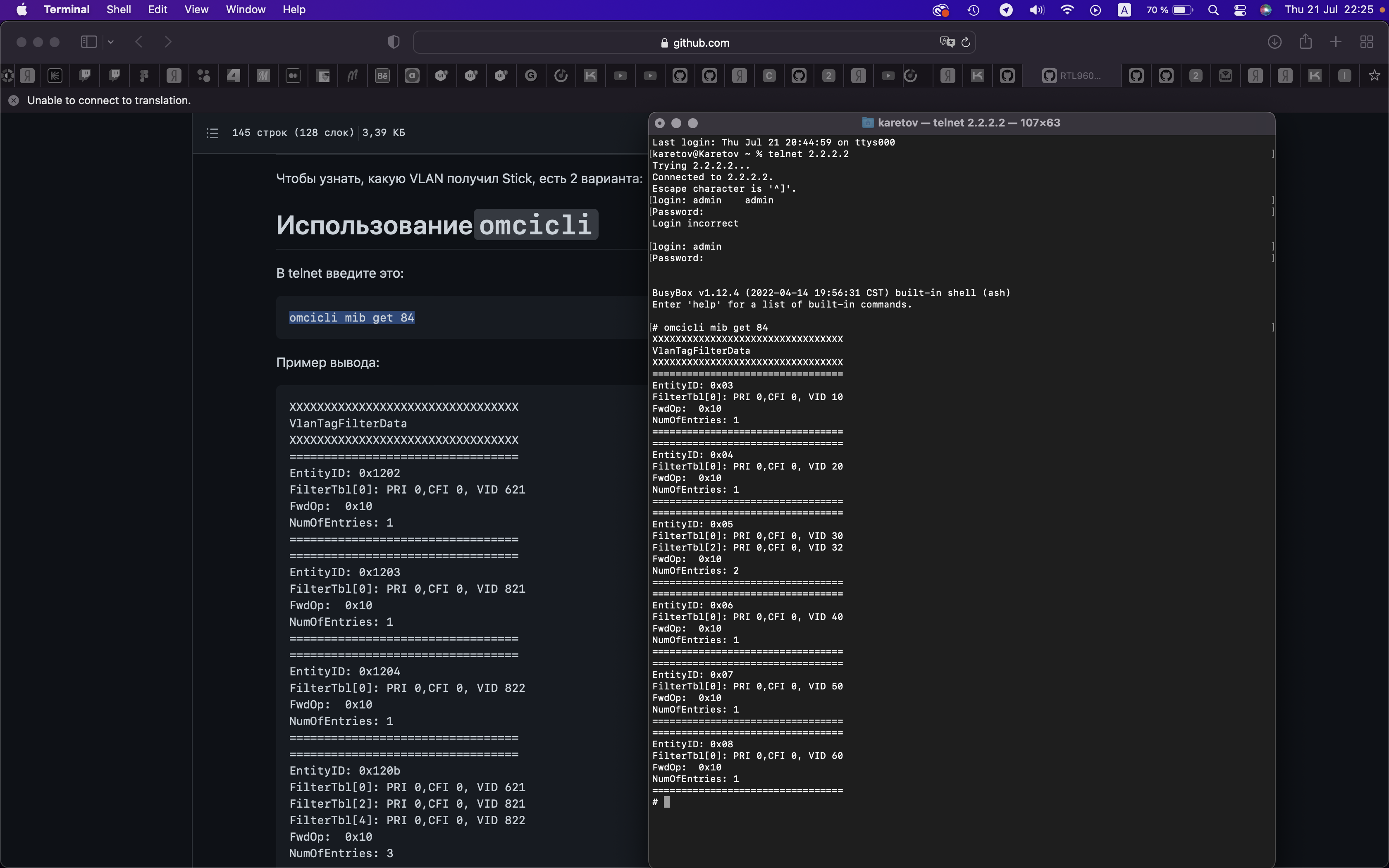The height and width of the screenshot is (868, 1389).
Task: Click the folder icon in Terminal title
Action: 868,123
